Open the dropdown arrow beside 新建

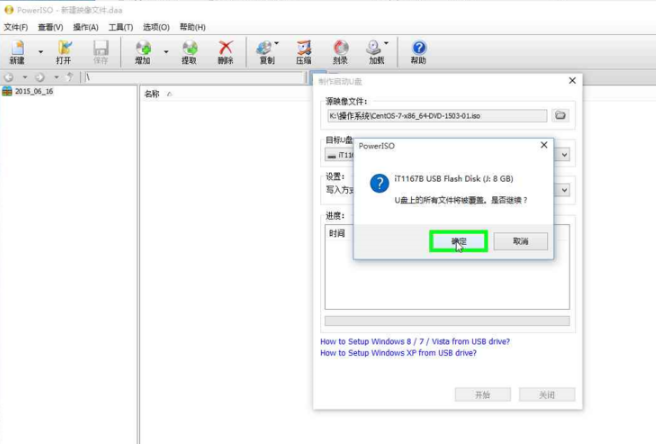pyautogui.click(x=41, y=51)
